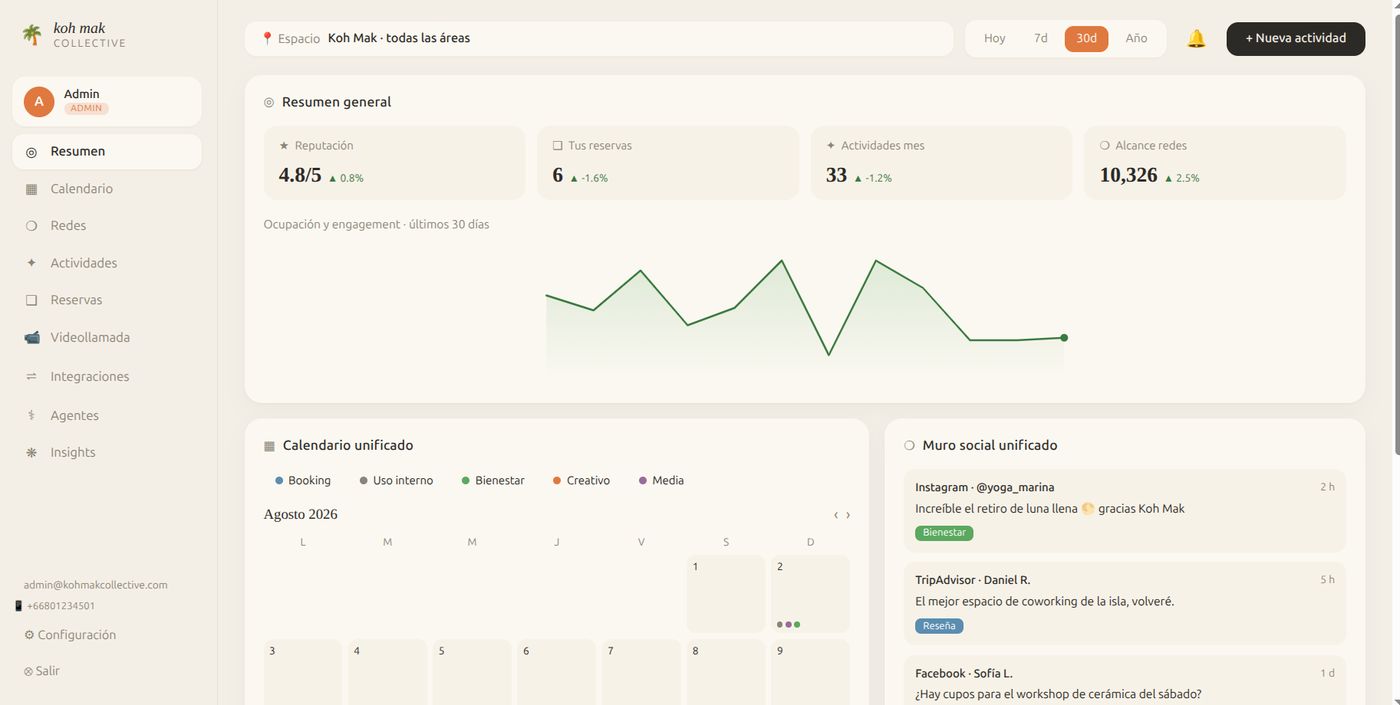Open the TripAdvisor Daniel R. review

coord(1125,604)
